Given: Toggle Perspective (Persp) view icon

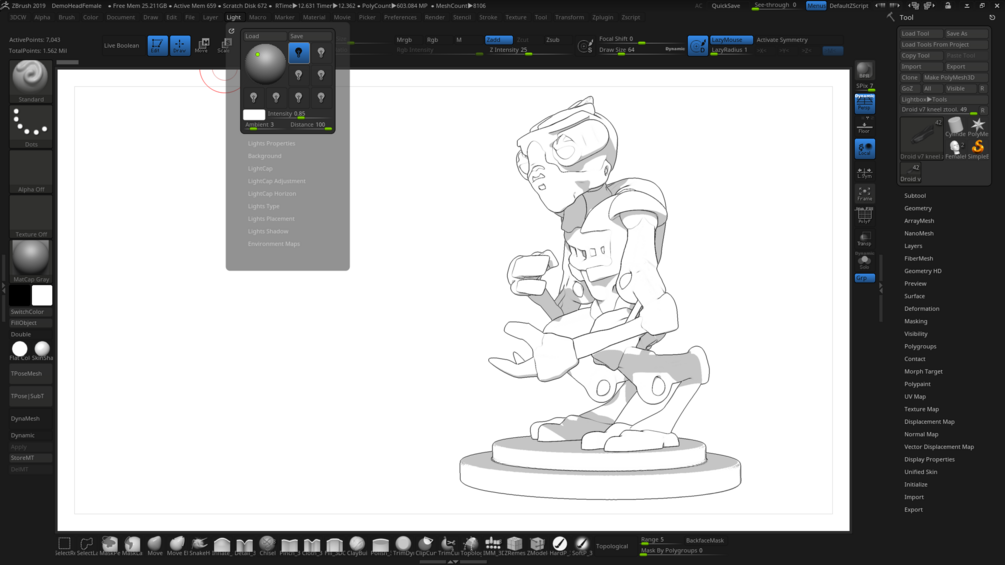Looking at the screenshot, I should point(865,103).
